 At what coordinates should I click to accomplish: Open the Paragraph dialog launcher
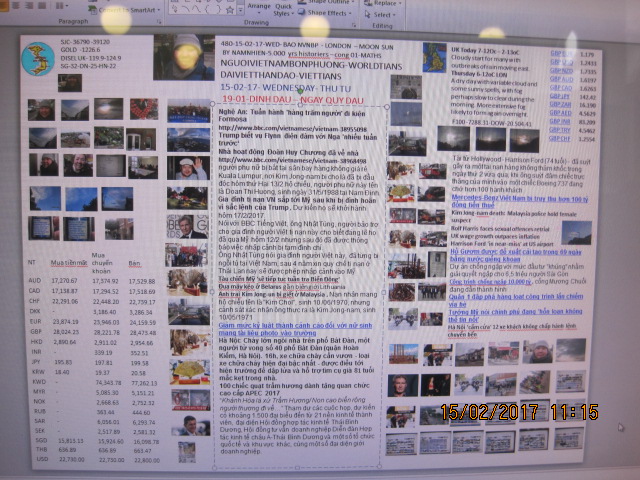point(159,22)
